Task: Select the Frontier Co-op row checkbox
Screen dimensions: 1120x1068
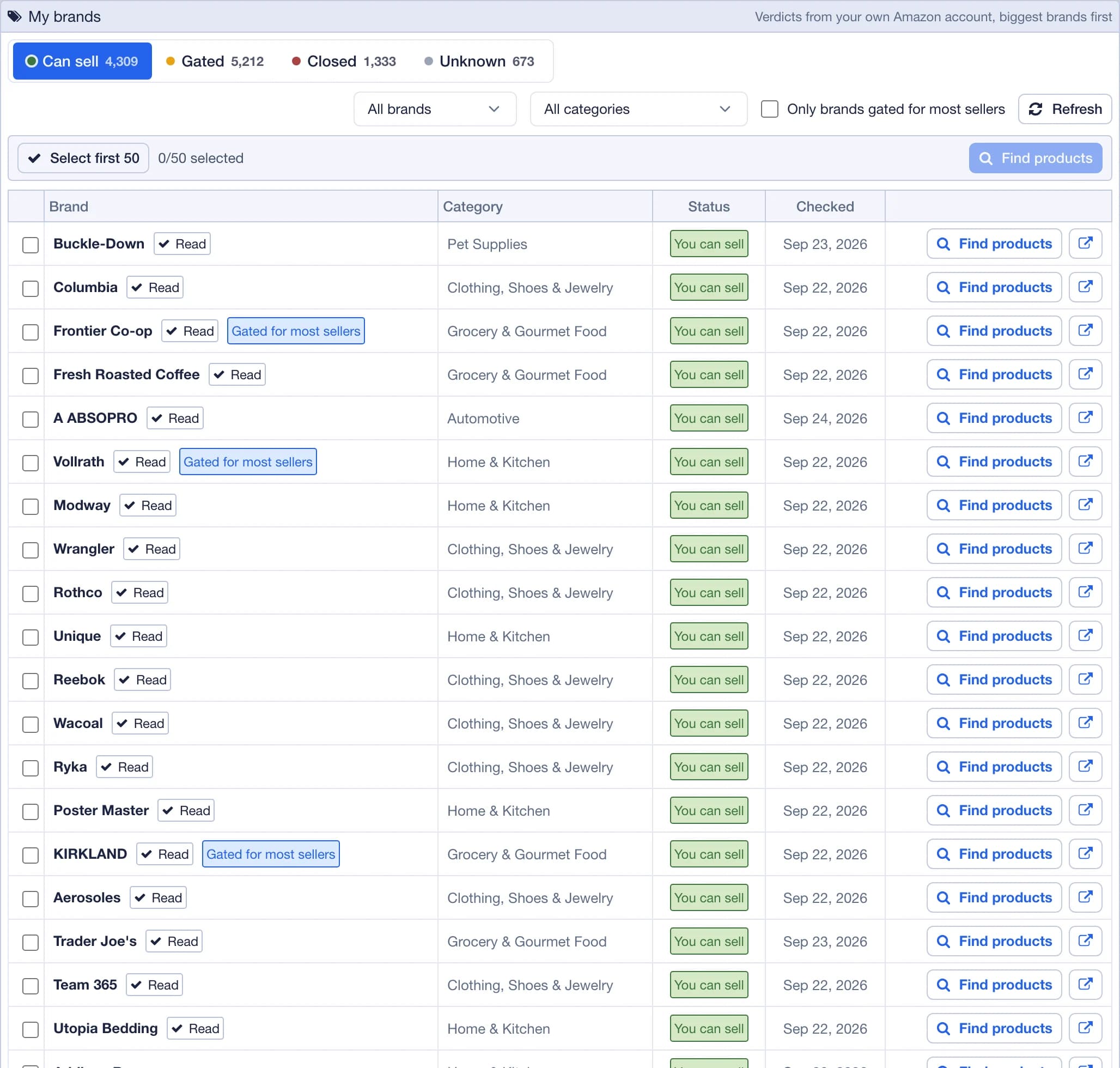Action: click(30, 332)
